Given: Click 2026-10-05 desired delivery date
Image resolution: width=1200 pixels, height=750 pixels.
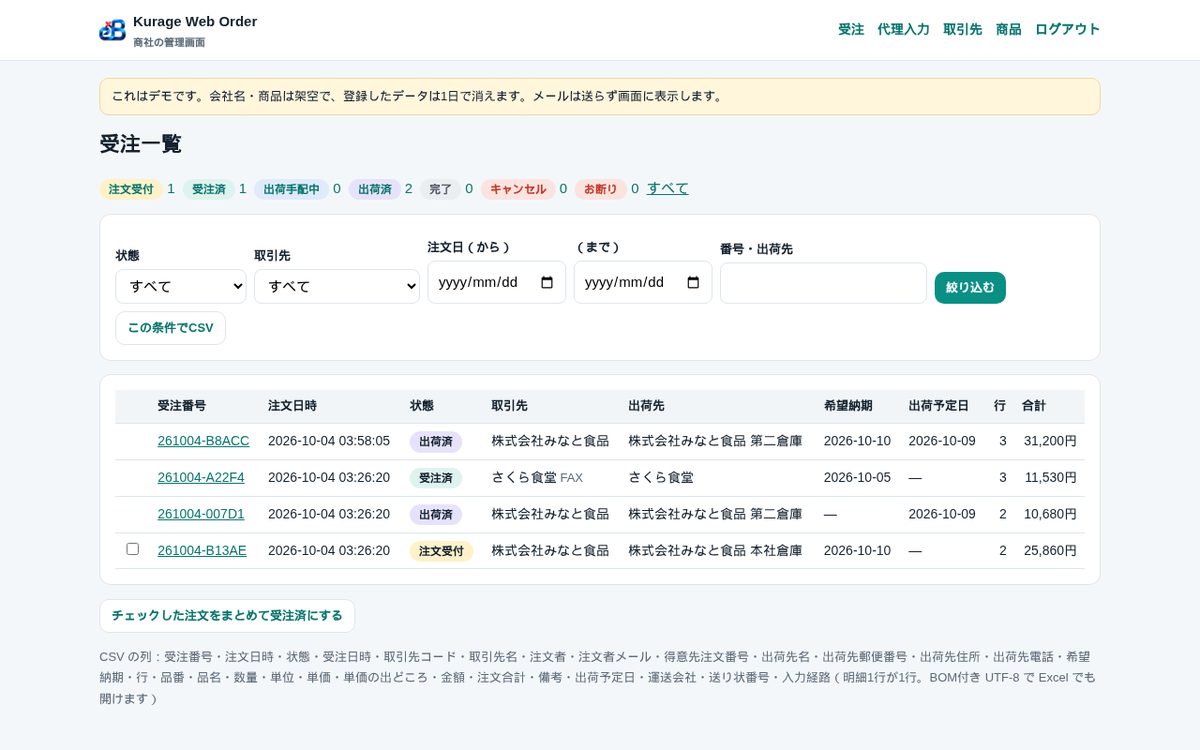Looking at the screenshot, I should (x=857, y=478).
